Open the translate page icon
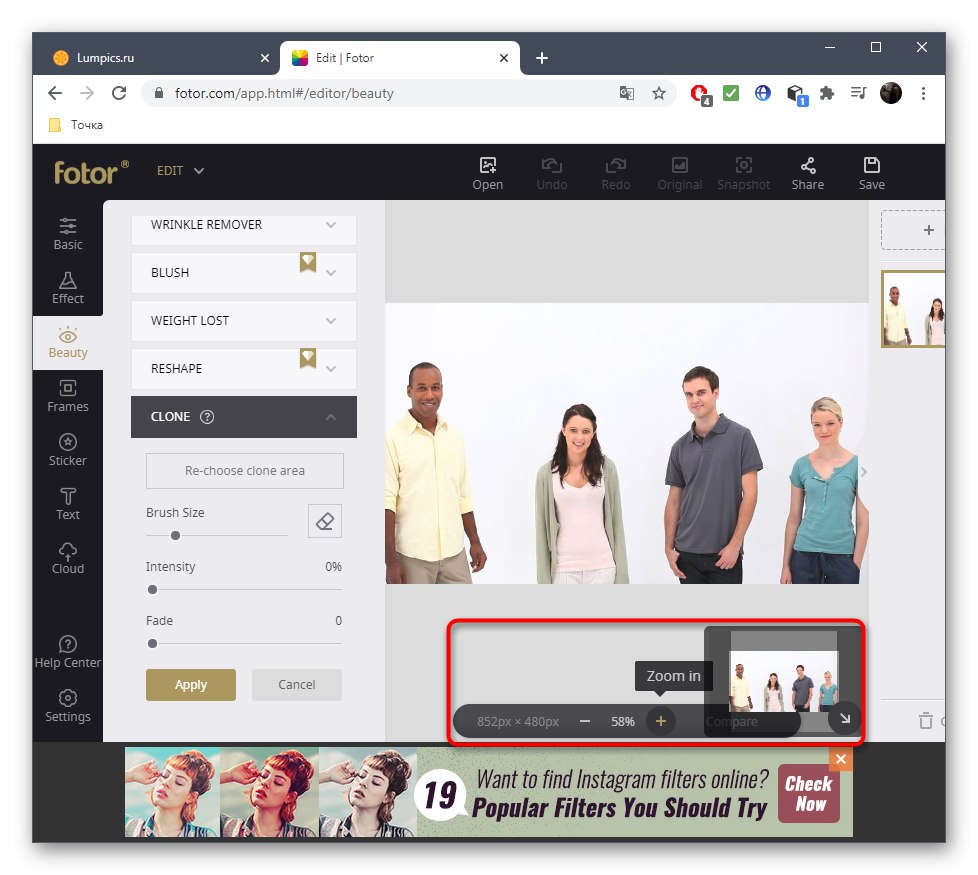The image size is (978, 875). [x=626, y=94]
